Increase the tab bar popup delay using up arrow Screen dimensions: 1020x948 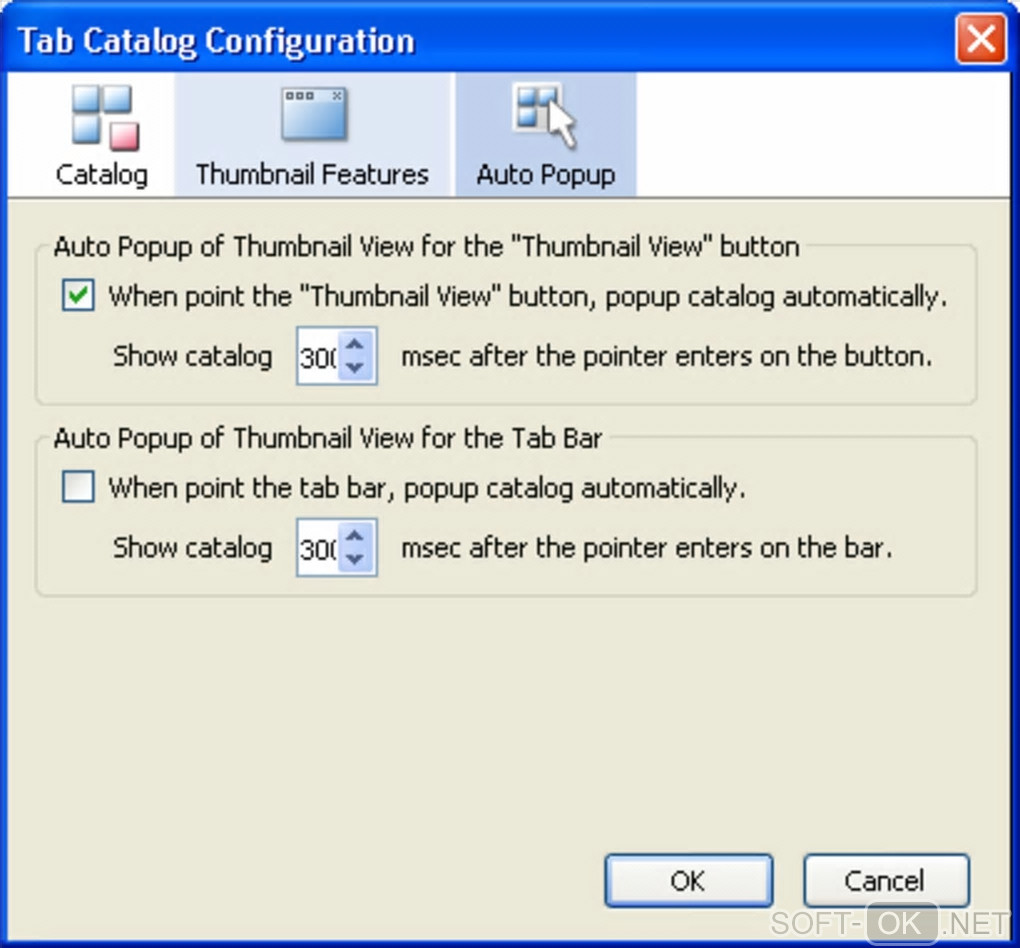(353, 535)
